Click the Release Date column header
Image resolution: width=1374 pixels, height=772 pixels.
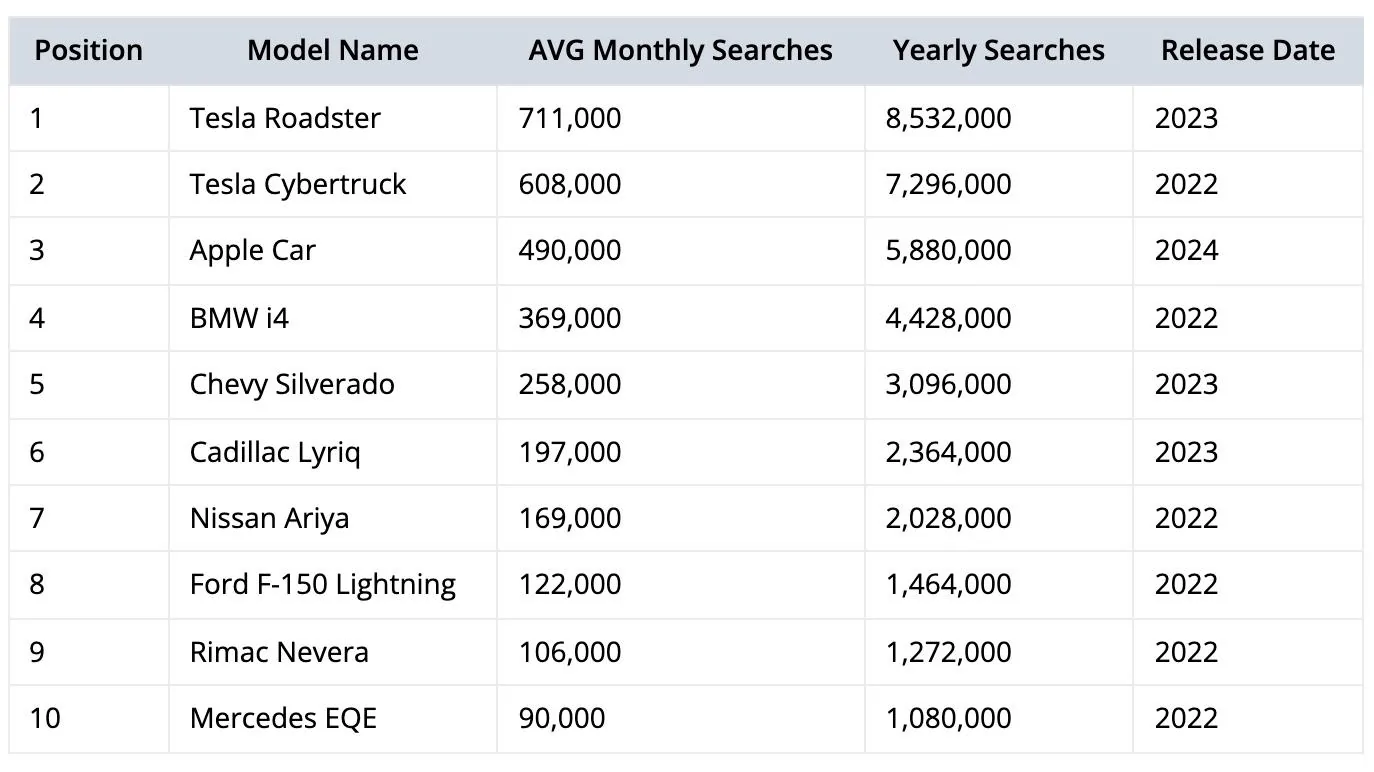[x=1248, y=50]
